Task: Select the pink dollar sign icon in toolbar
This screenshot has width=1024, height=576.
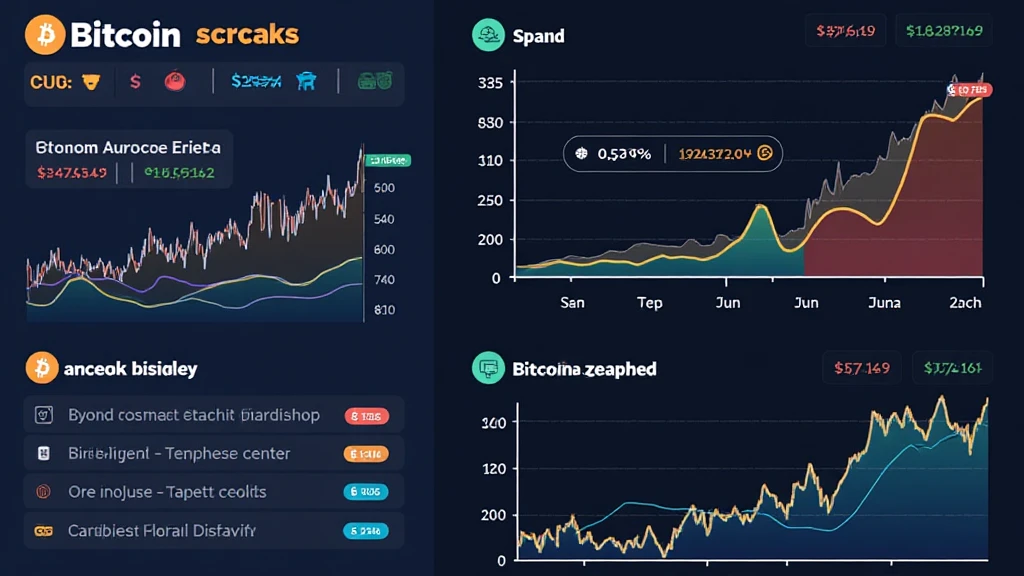Action: 135,82
